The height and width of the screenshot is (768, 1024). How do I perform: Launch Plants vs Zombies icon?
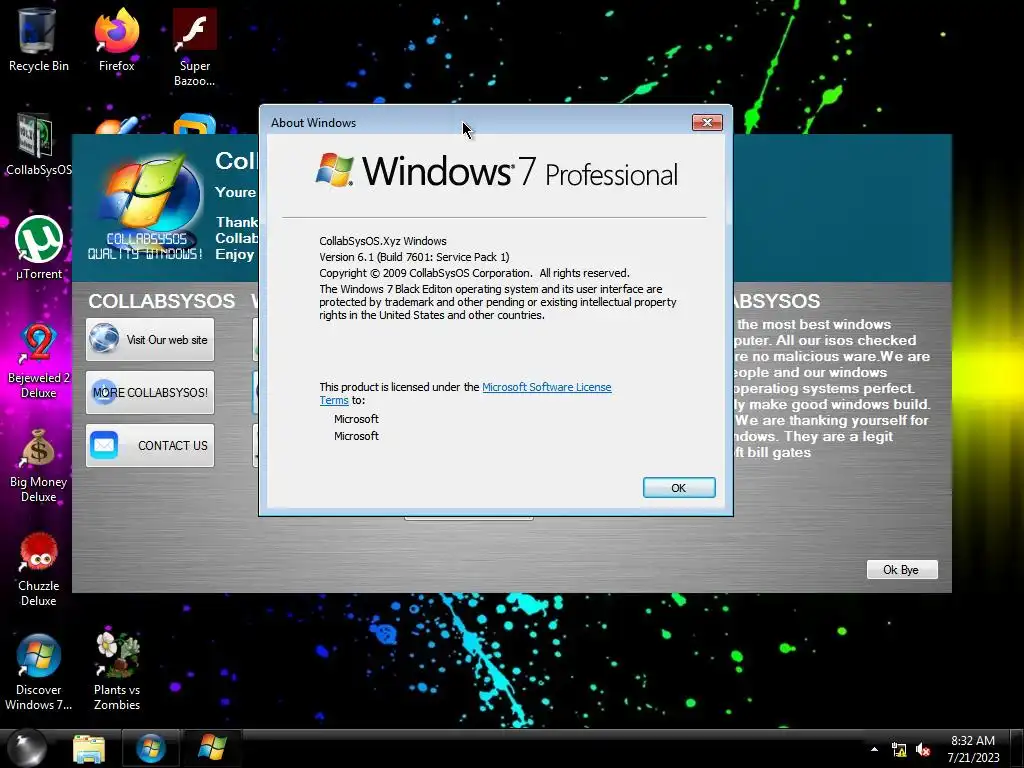(x=117, y=673)
